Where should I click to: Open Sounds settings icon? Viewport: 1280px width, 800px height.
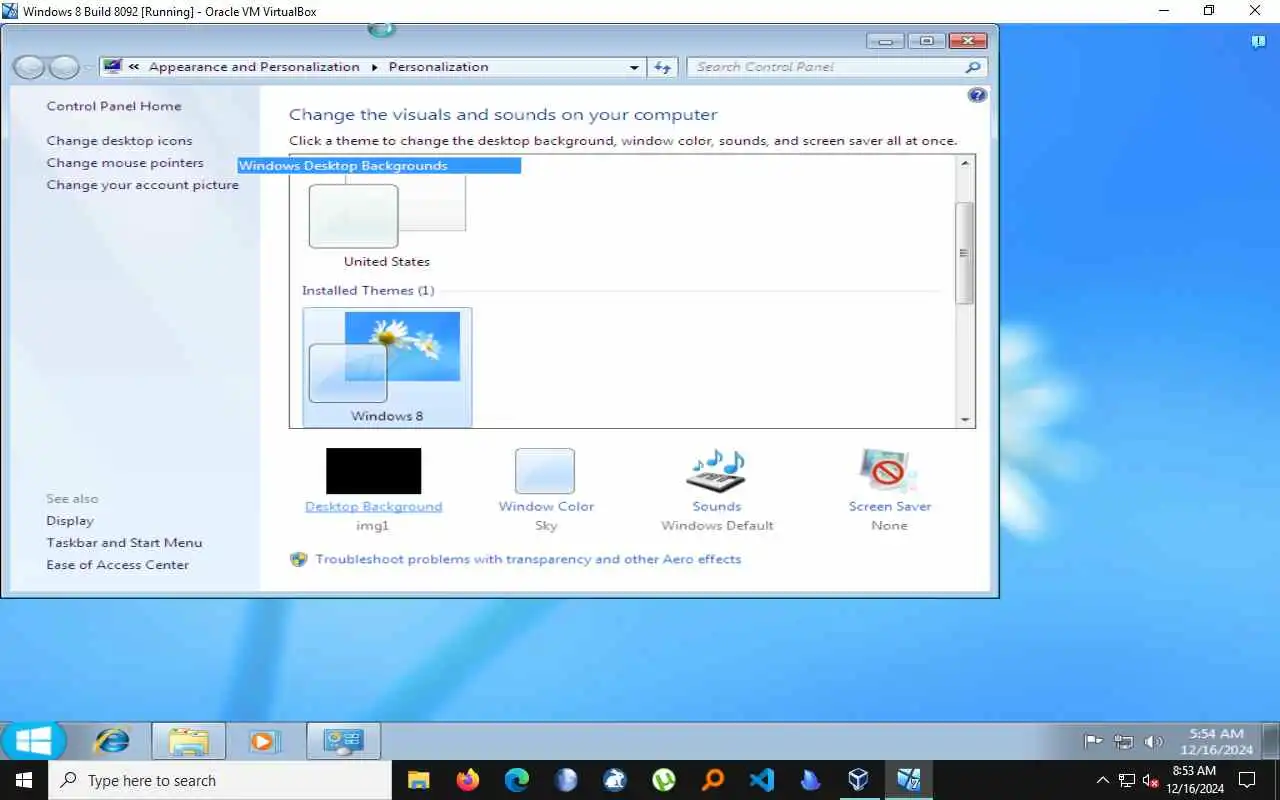point(716,471)
